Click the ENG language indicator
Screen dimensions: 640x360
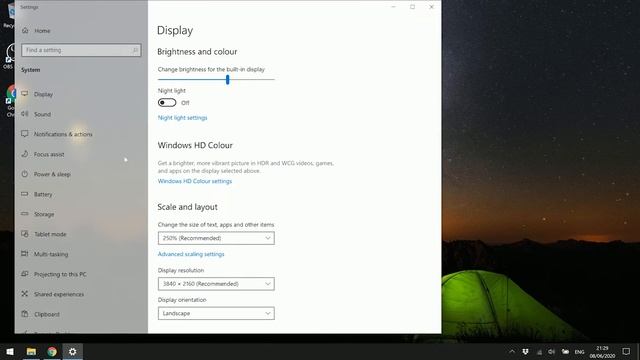point(579,352)
